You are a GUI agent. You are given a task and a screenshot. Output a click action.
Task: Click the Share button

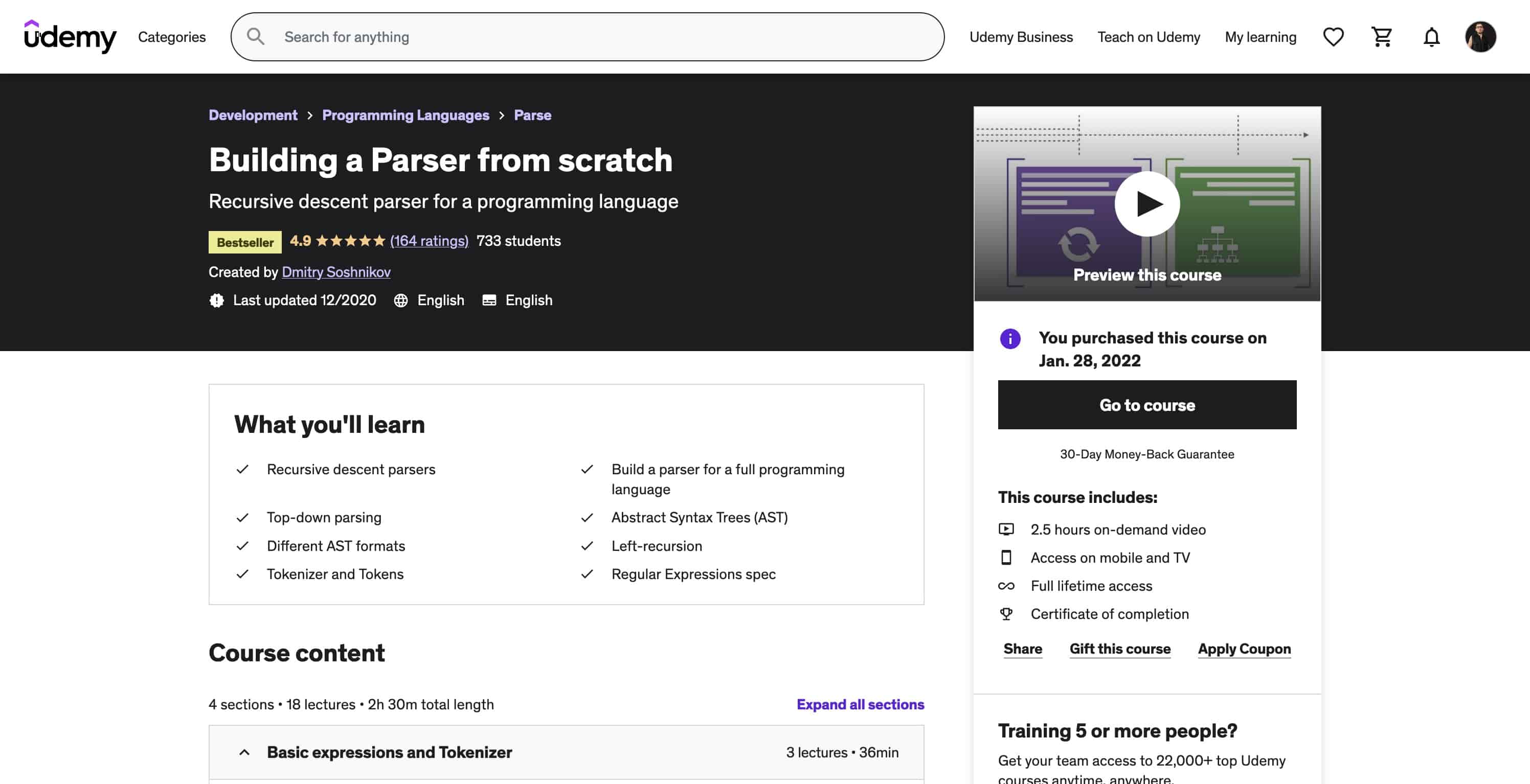click(x=1023, y=649)
